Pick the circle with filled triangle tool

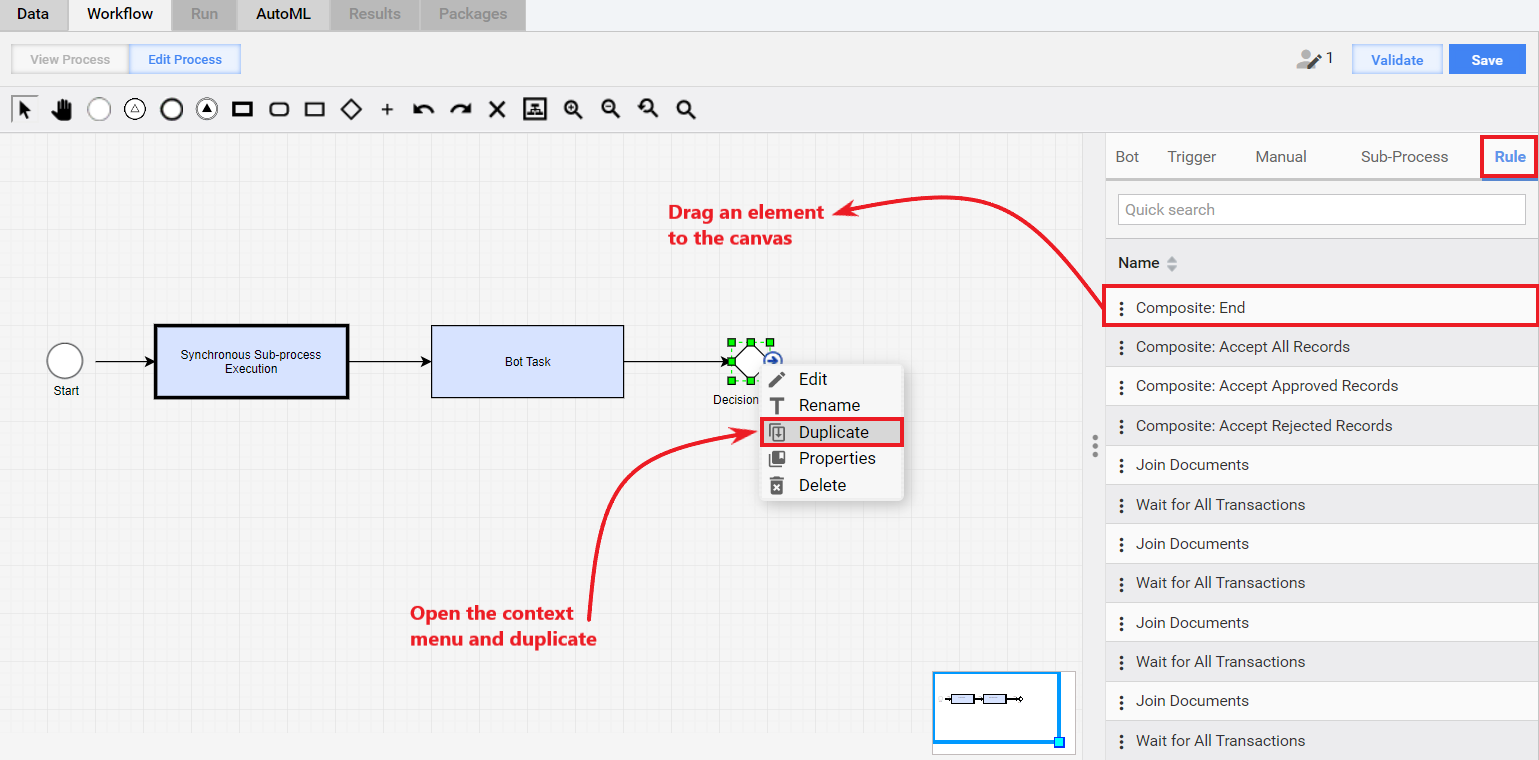pos(207,109)
